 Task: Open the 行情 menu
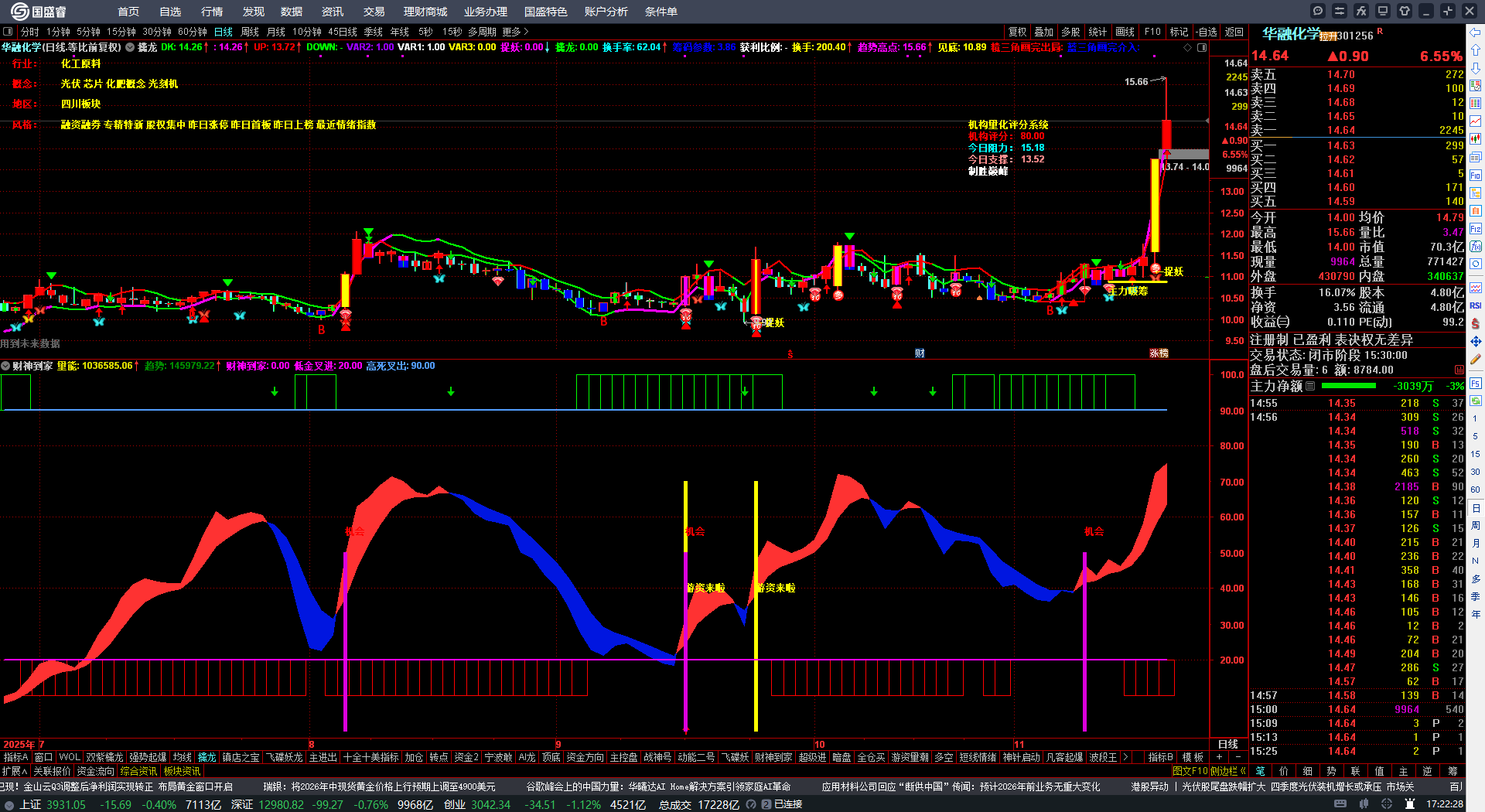click(212, 12)
